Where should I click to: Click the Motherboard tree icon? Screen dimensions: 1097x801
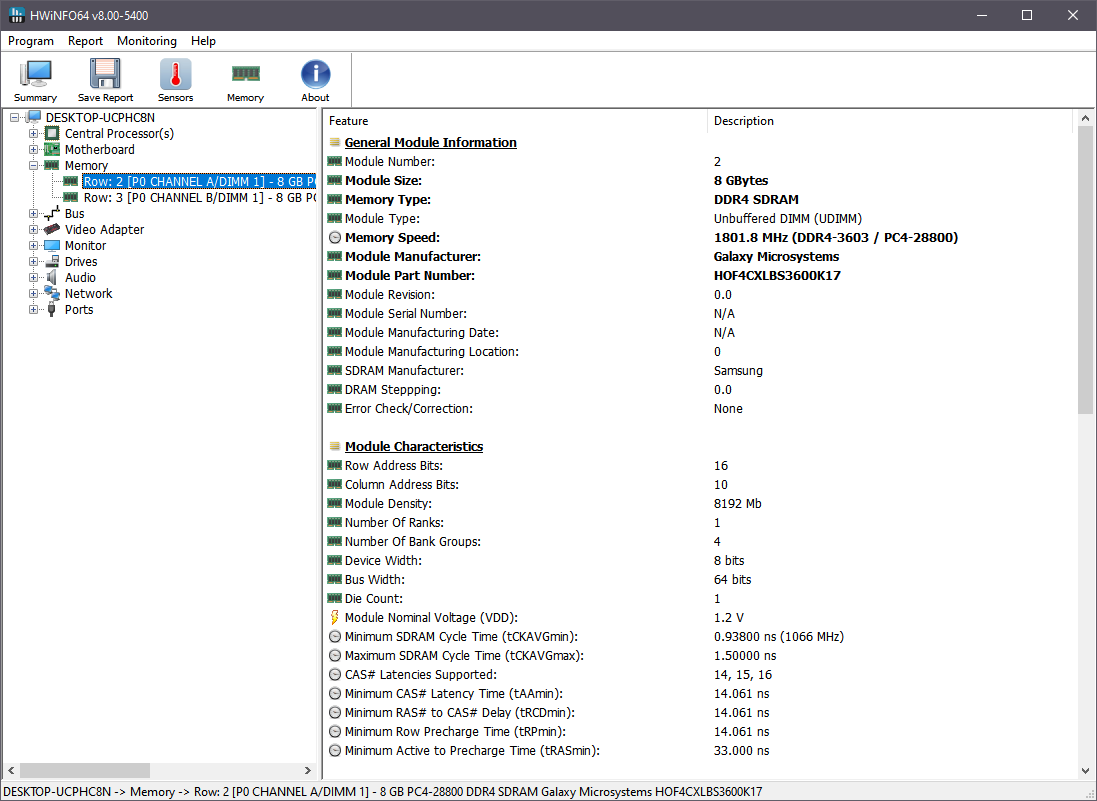(52, 150)
